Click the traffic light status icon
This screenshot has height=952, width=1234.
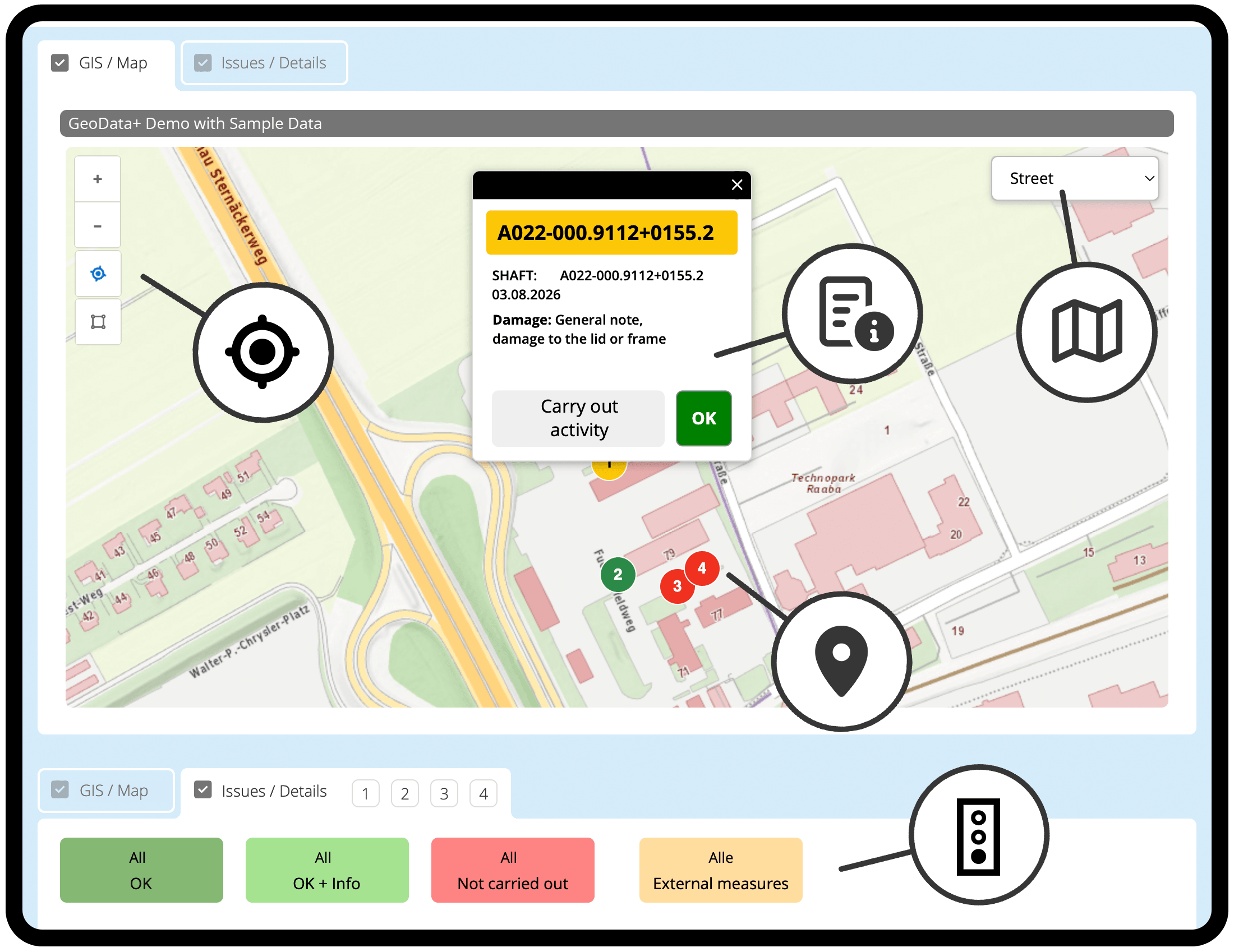(978, 836)
